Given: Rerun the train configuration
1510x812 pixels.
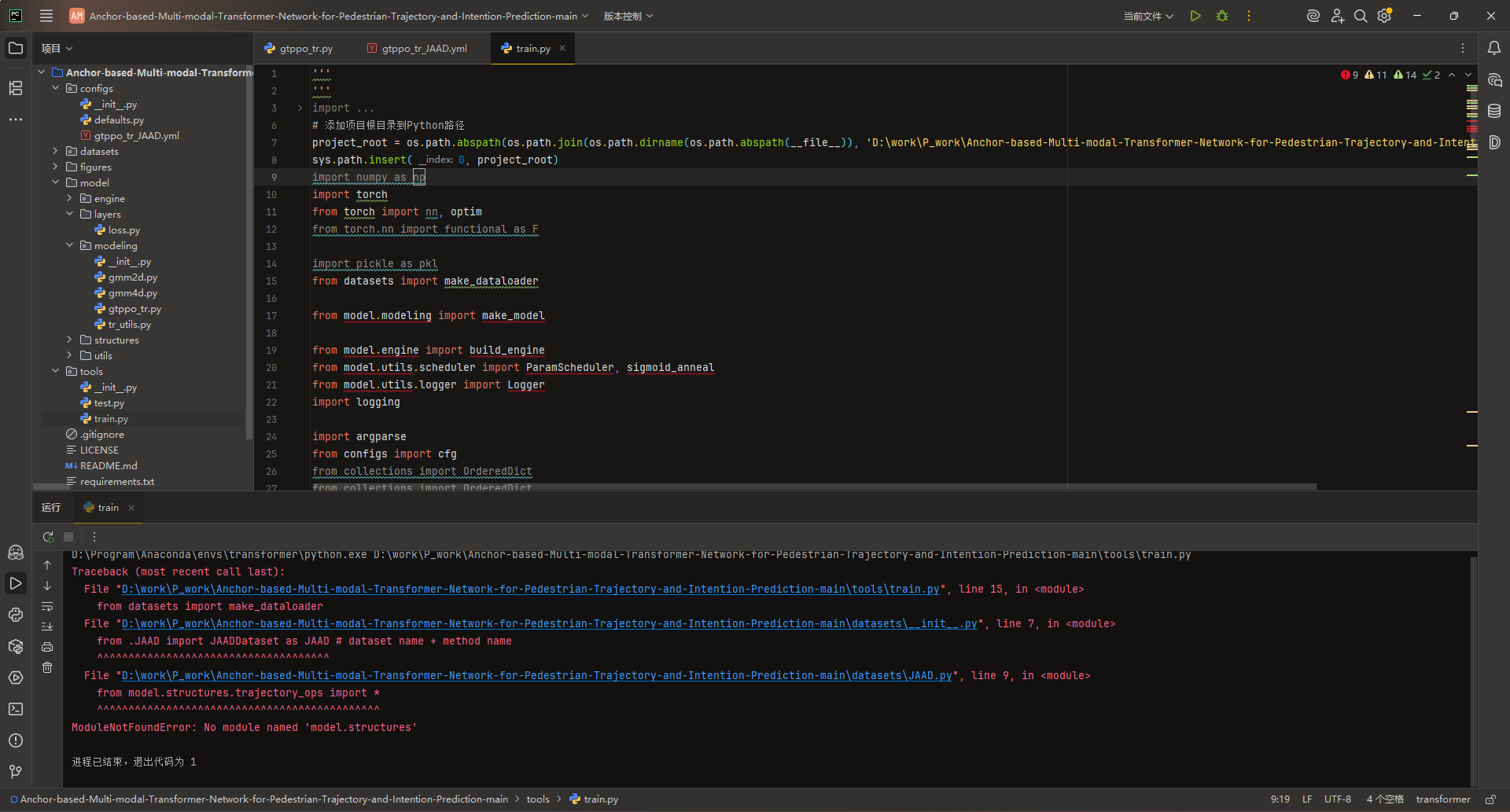Looking at the screenshot, I should [48, 537].
